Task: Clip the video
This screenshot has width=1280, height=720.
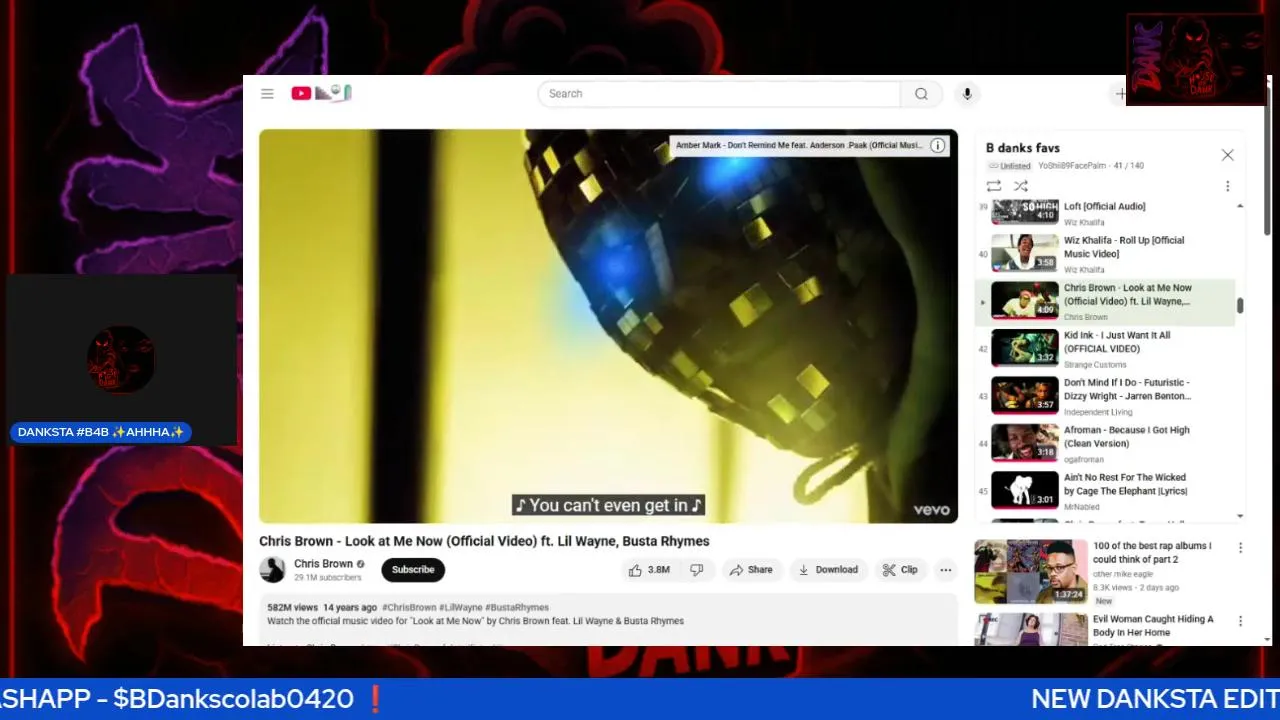Action: [900, 570]
